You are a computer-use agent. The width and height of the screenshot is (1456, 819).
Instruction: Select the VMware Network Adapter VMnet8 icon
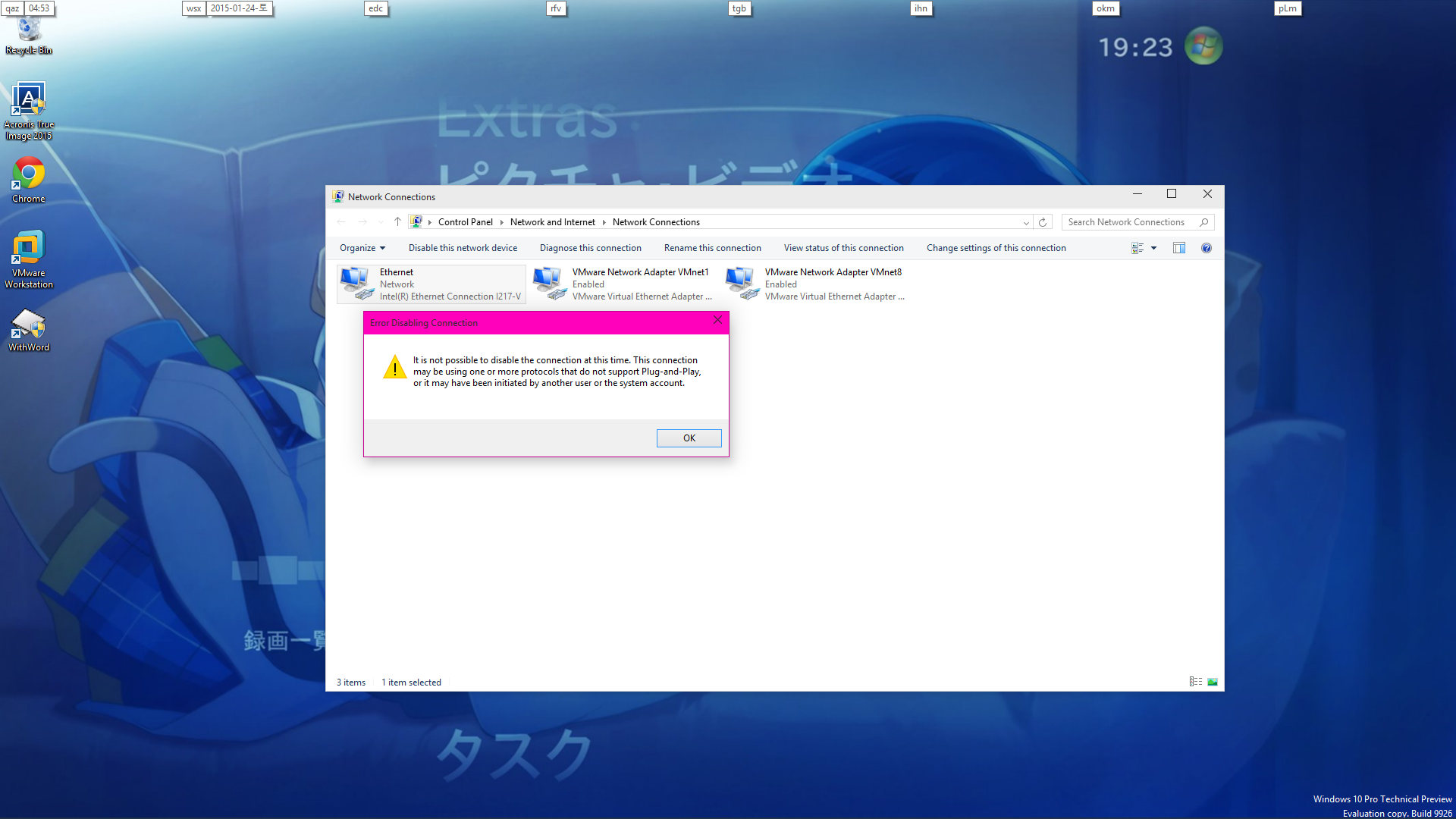742,284
